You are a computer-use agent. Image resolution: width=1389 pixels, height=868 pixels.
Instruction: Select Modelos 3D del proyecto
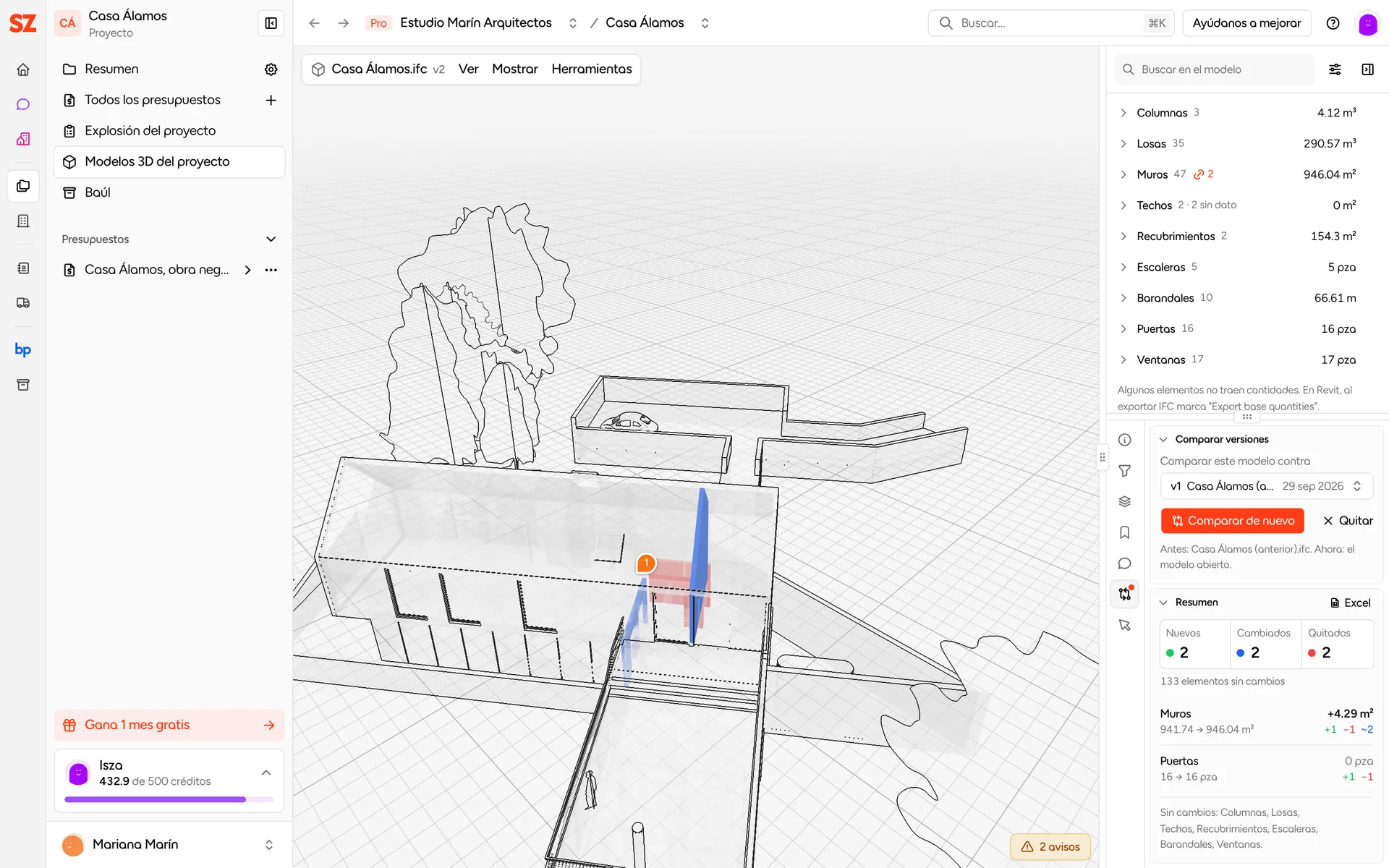tap(169, 162)
